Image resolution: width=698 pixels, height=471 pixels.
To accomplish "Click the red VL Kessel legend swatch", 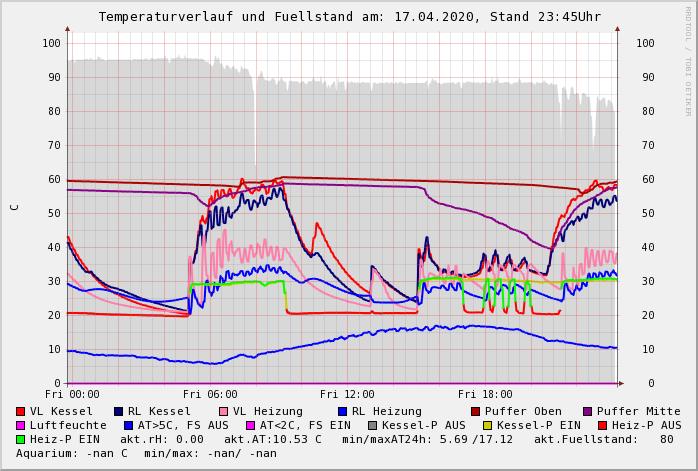I will (21, 411).
